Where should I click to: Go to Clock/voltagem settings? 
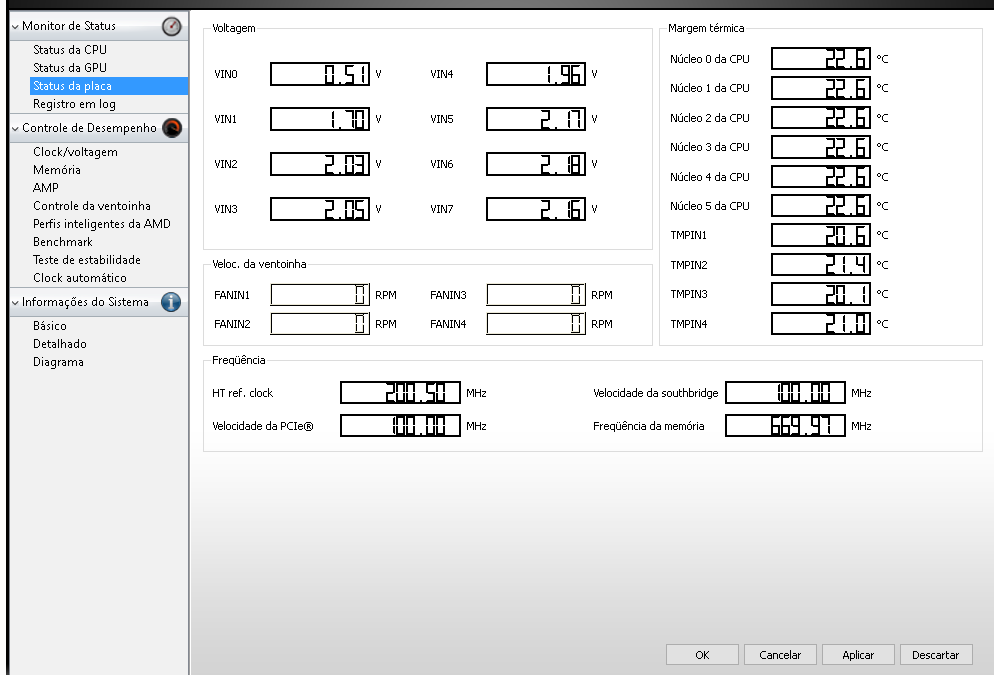(75, 152)
